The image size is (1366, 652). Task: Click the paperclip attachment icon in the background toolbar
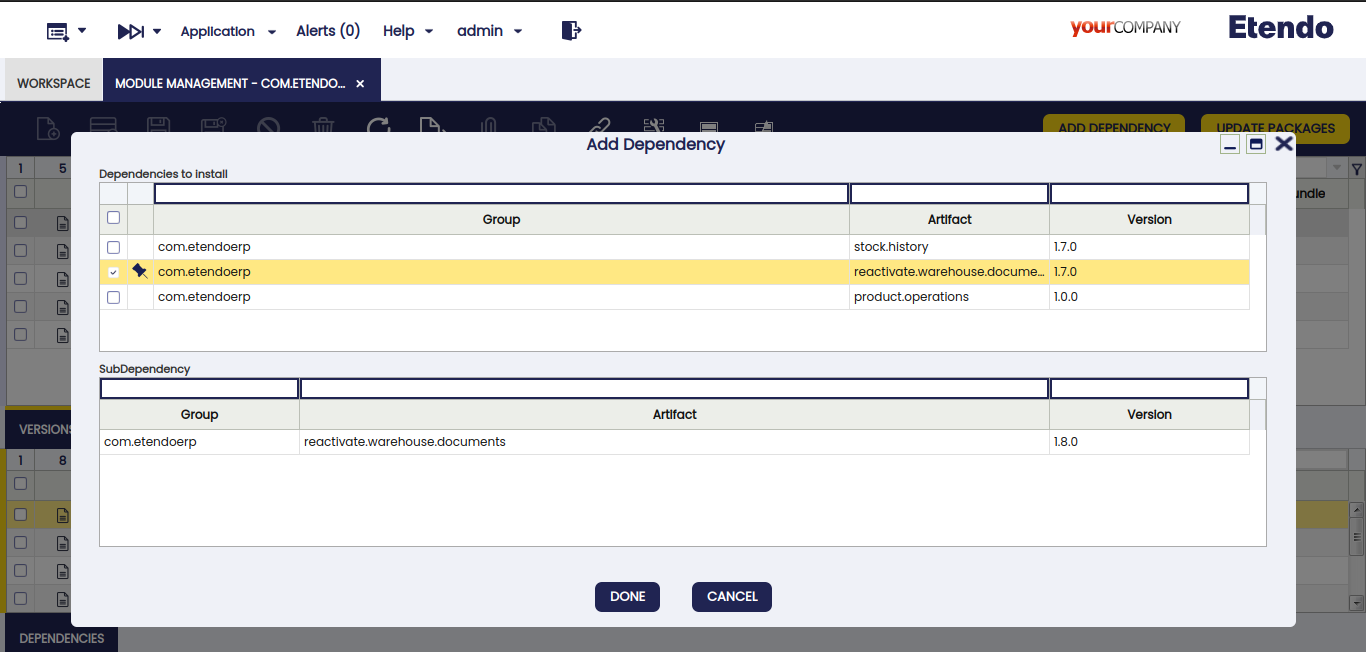coord(489,128)
